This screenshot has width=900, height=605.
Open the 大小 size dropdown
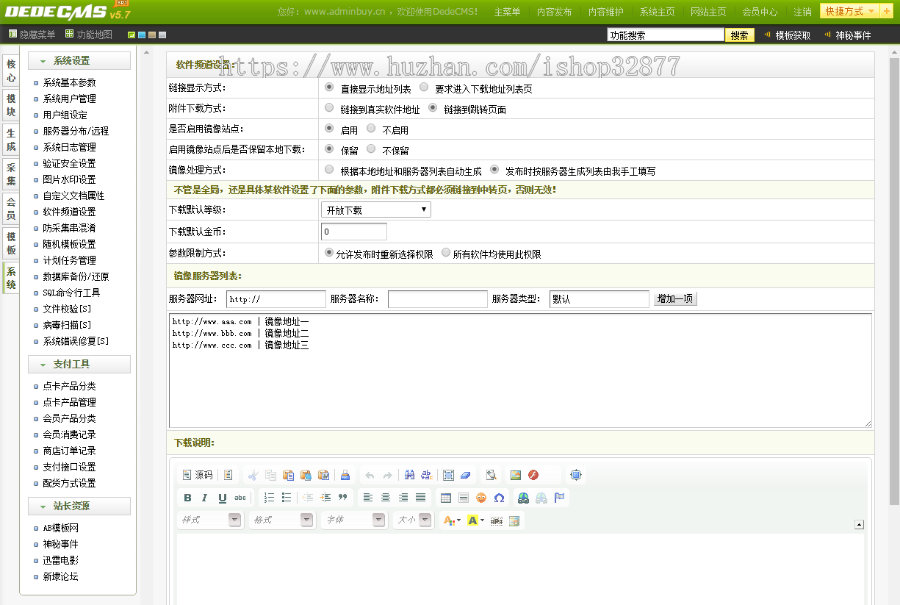pyautogui.click(x=413, y=520)
